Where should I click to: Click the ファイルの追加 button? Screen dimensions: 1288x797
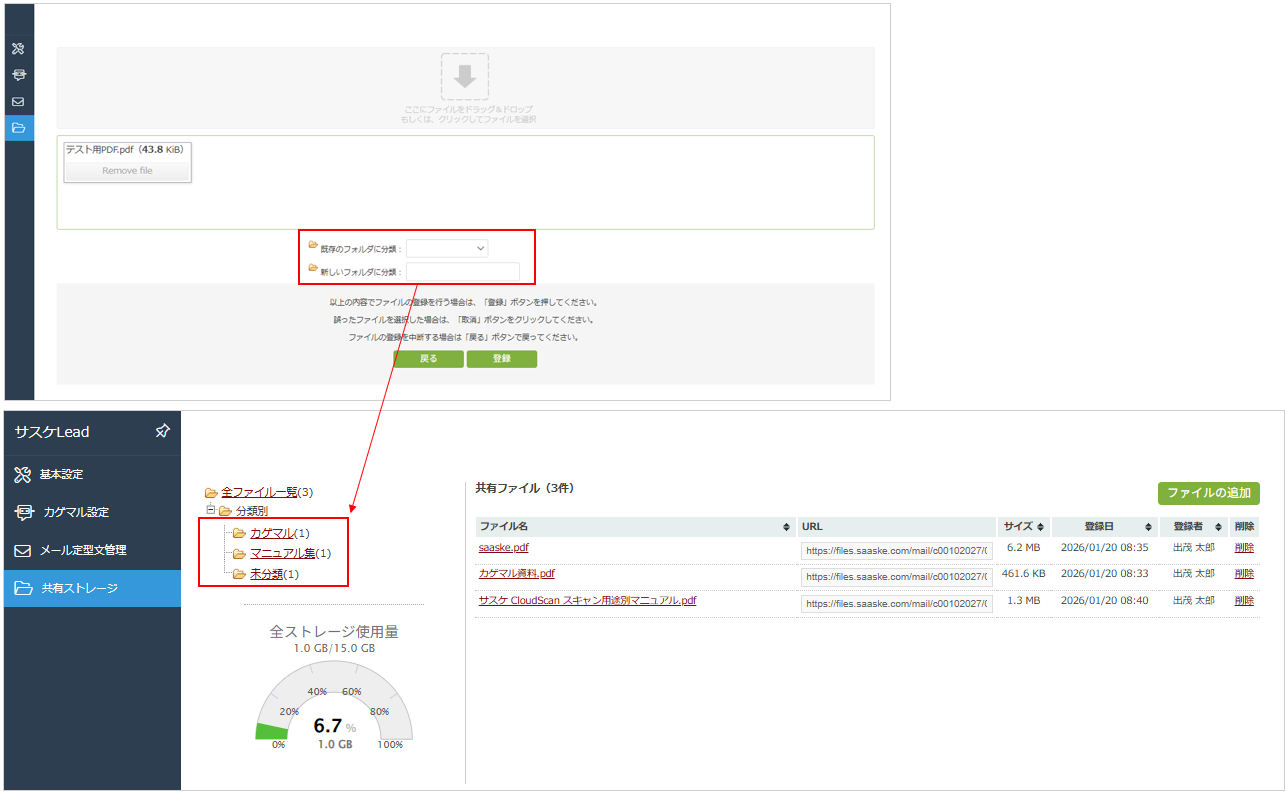coord(1208,493)
